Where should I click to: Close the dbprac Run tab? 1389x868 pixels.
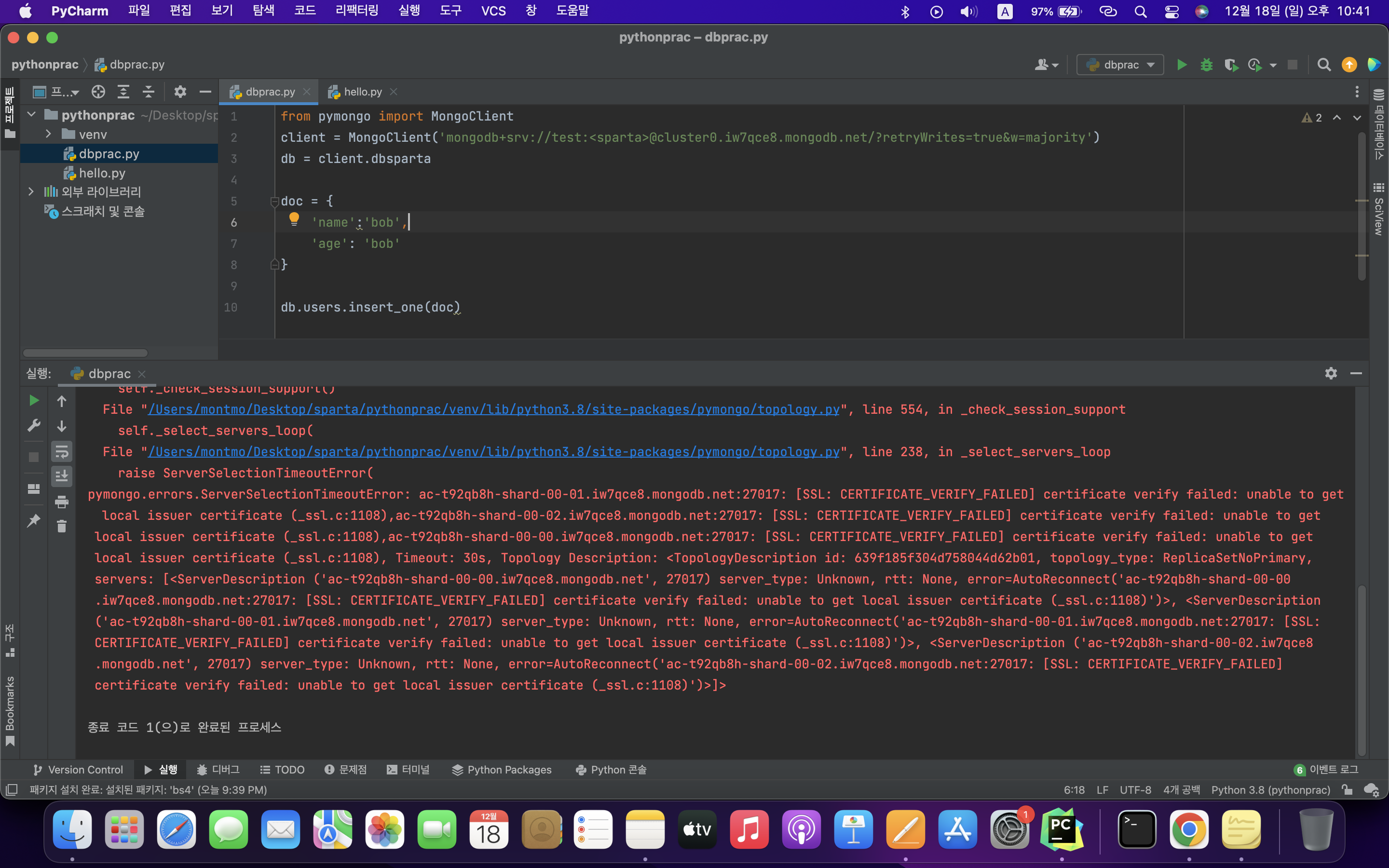142,374
